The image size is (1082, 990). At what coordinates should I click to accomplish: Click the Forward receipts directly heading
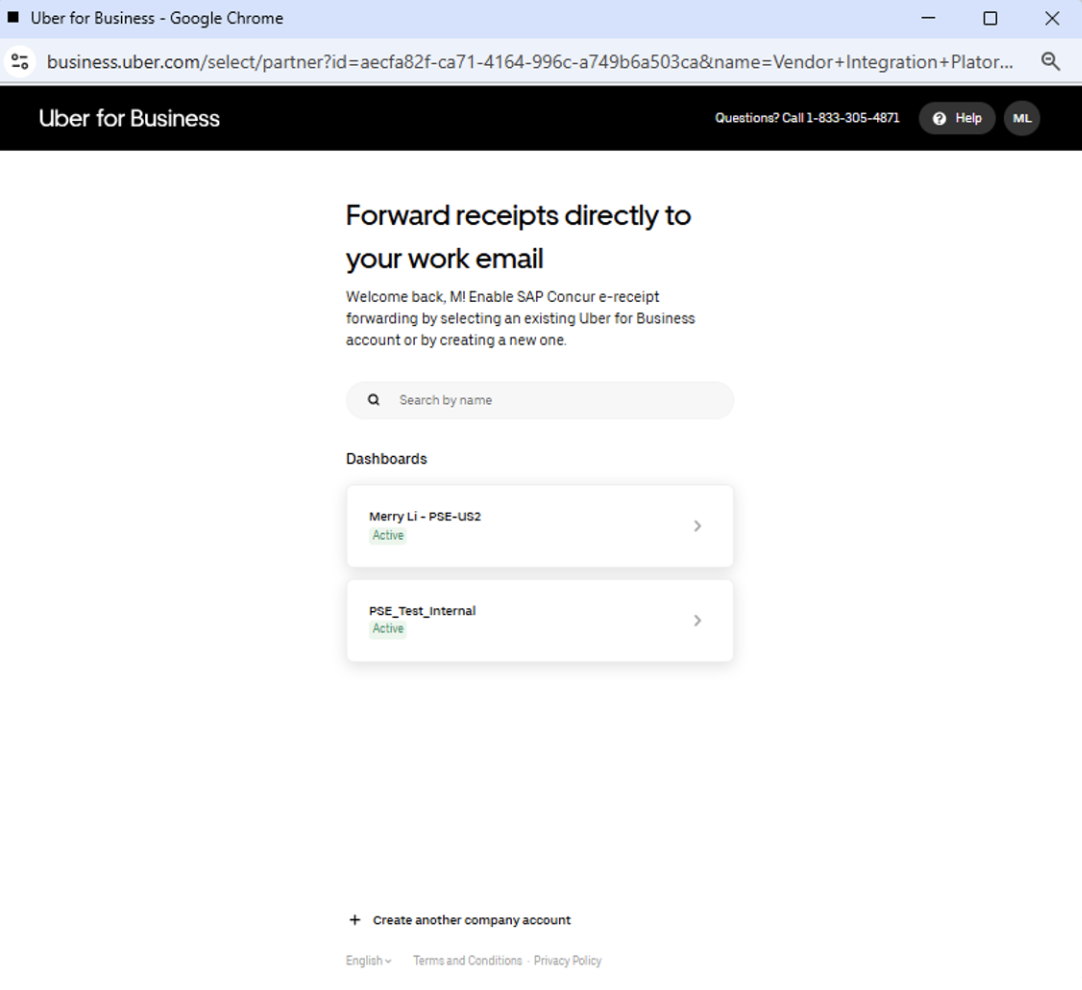coord(518,237)
